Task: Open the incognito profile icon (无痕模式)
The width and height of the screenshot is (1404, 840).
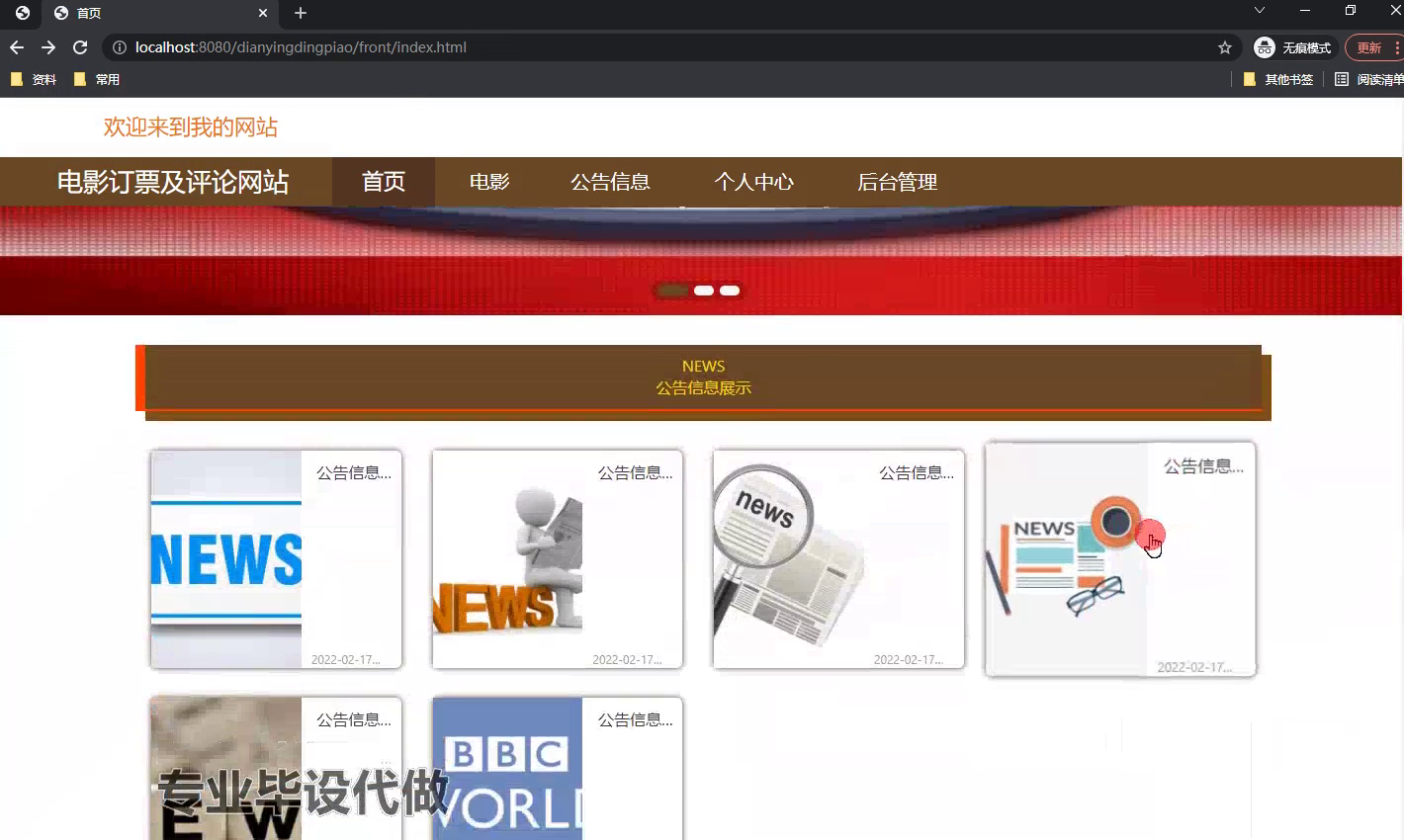Action: 1292,47
